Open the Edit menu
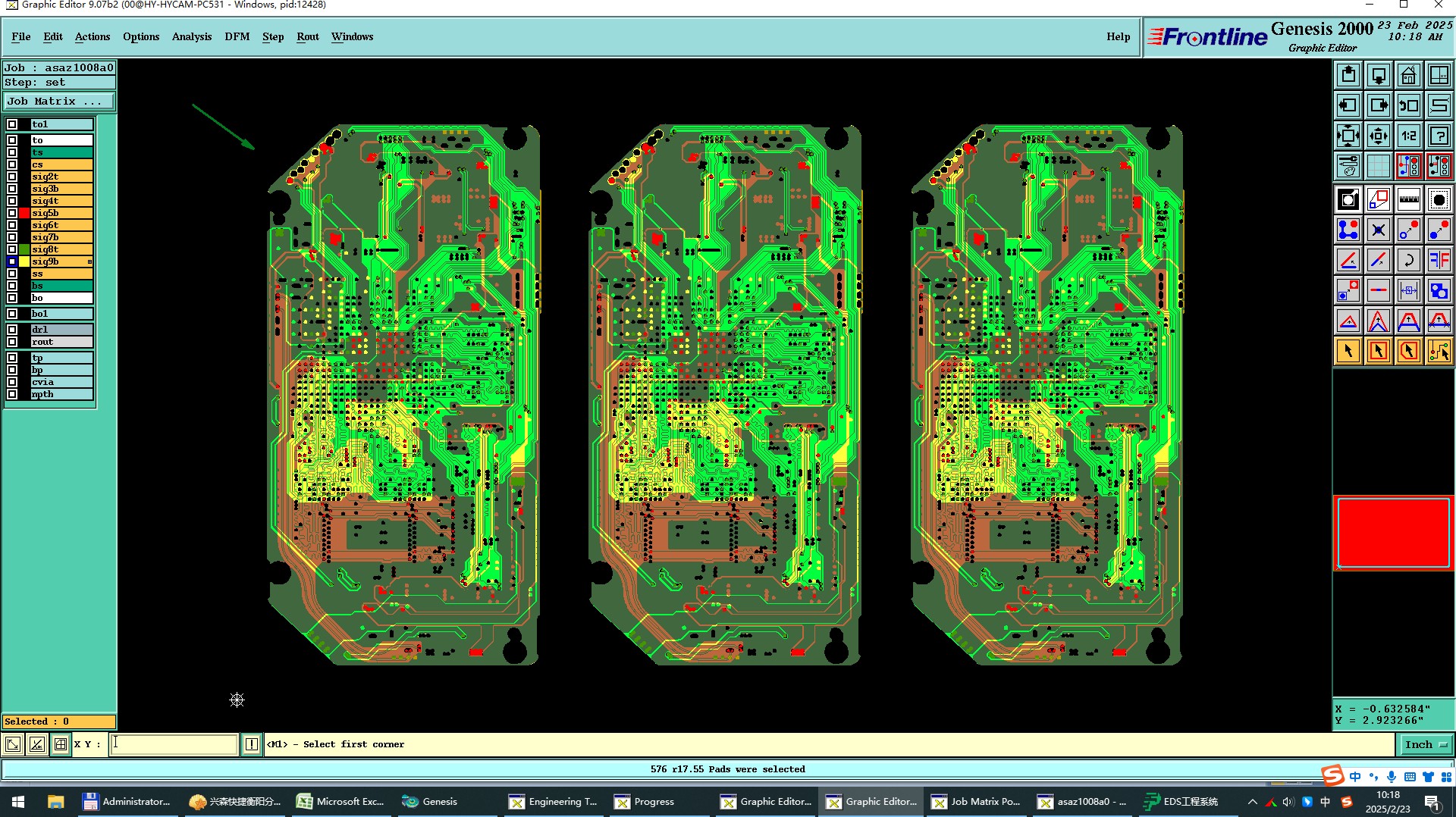The image size is (1456, 817). 53,36
